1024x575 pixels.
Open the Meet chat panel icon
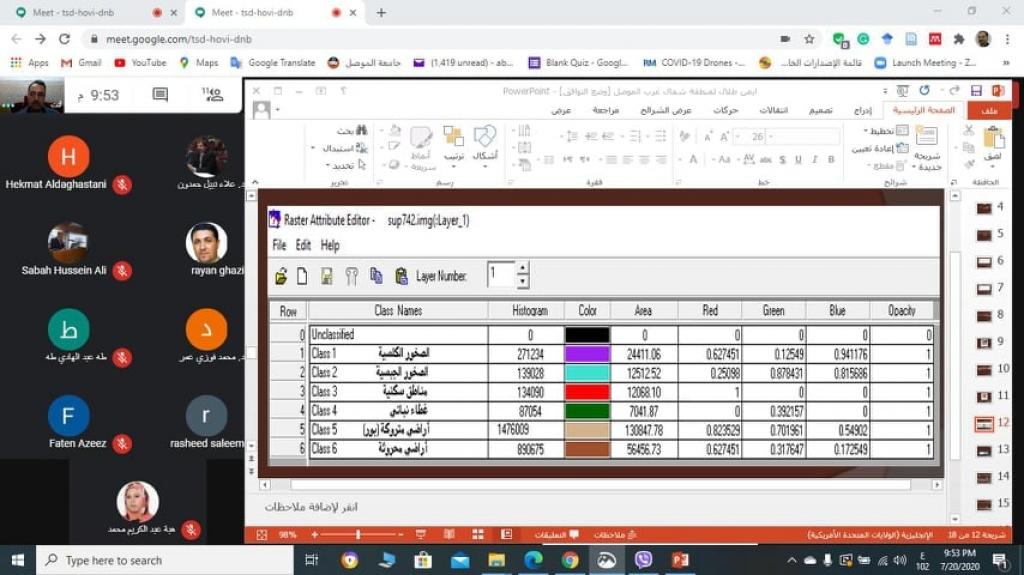(x=160, y=95)
